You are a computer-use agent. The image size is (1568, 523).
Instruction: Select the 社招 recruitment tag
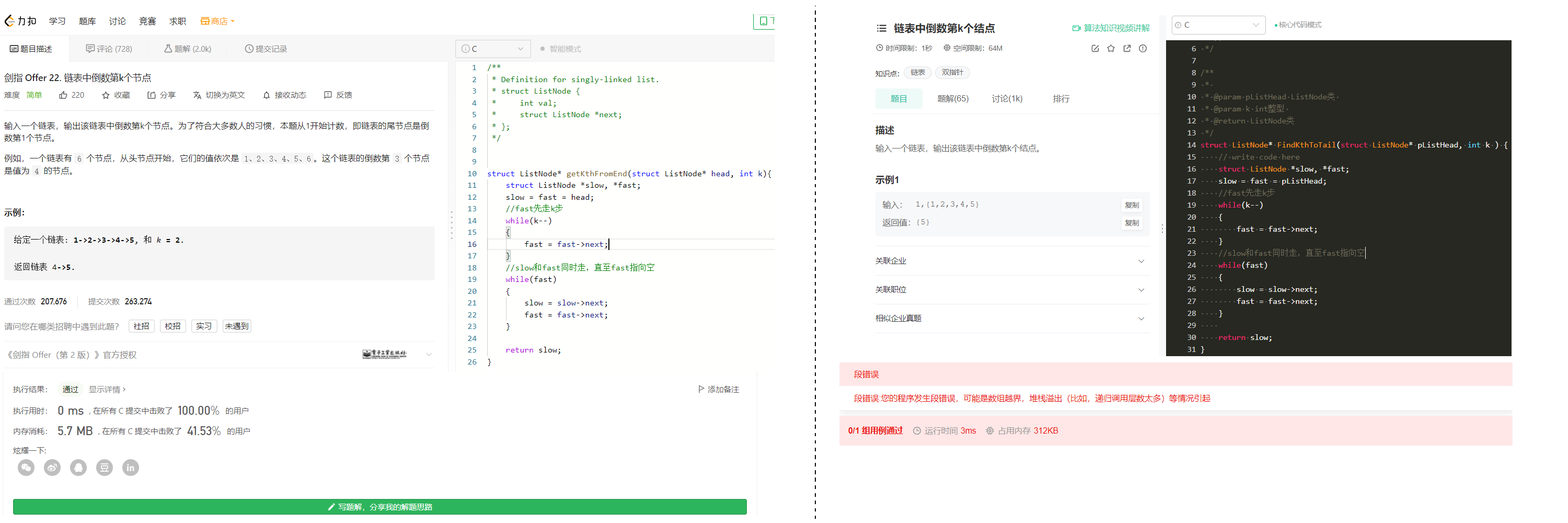141,326
